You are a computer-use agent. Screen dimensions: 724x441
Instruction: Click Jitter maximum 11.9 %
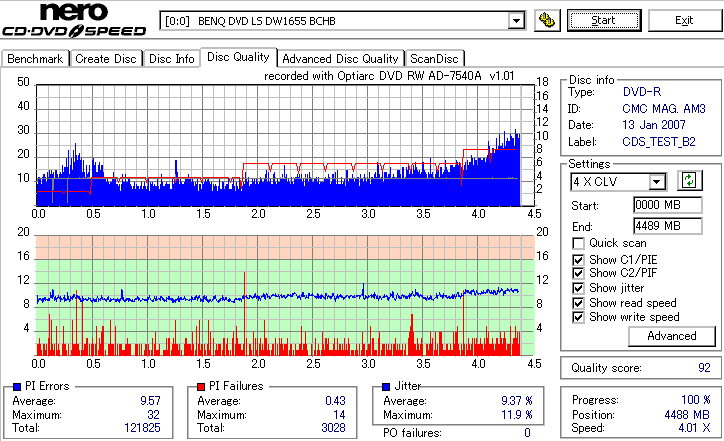(x=517, y=415)
